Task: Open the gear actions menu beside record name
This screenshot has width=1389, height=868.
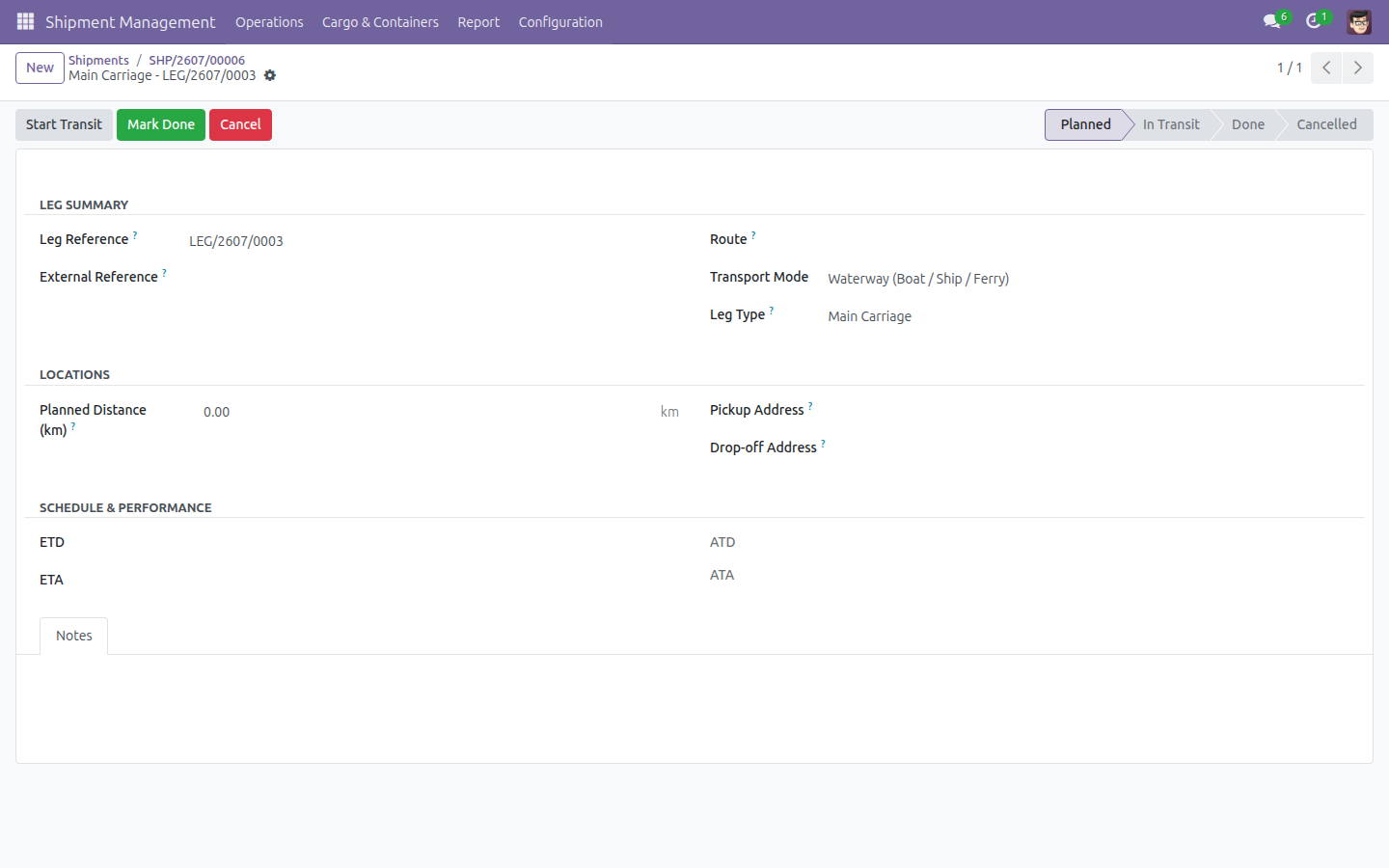Action: tap(270, 75)
